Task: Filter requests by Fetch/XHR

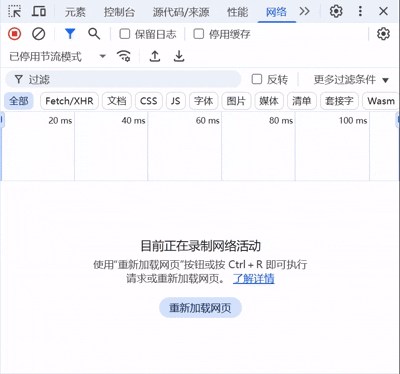Action: [x=69, y=101]
